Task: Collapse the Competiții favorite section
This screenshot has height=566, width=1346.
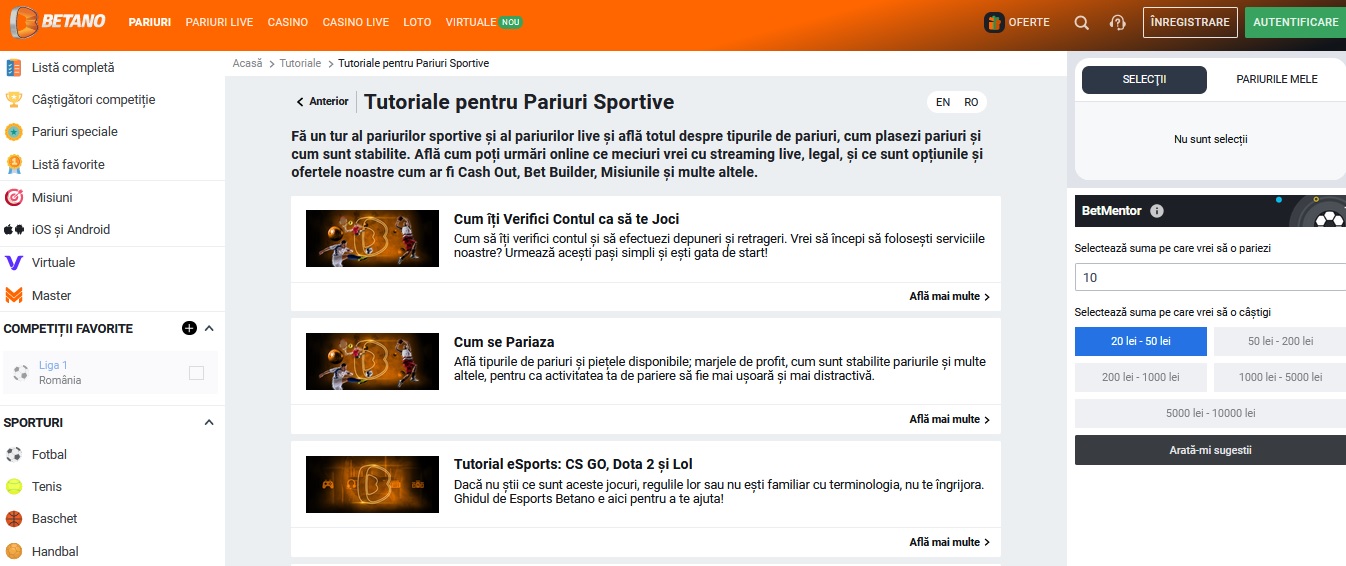Action: click(209, 328)
